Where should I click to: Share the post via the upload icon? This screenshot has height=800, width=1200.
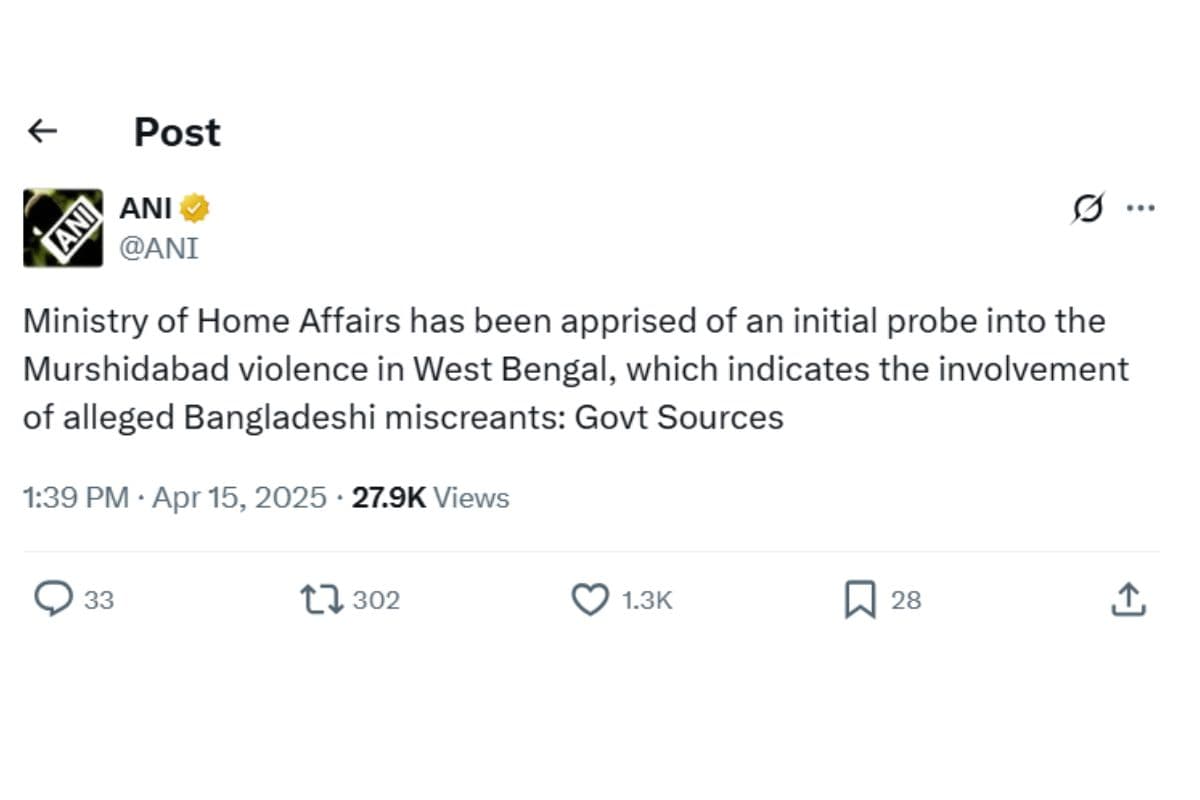coord(1128,599)
